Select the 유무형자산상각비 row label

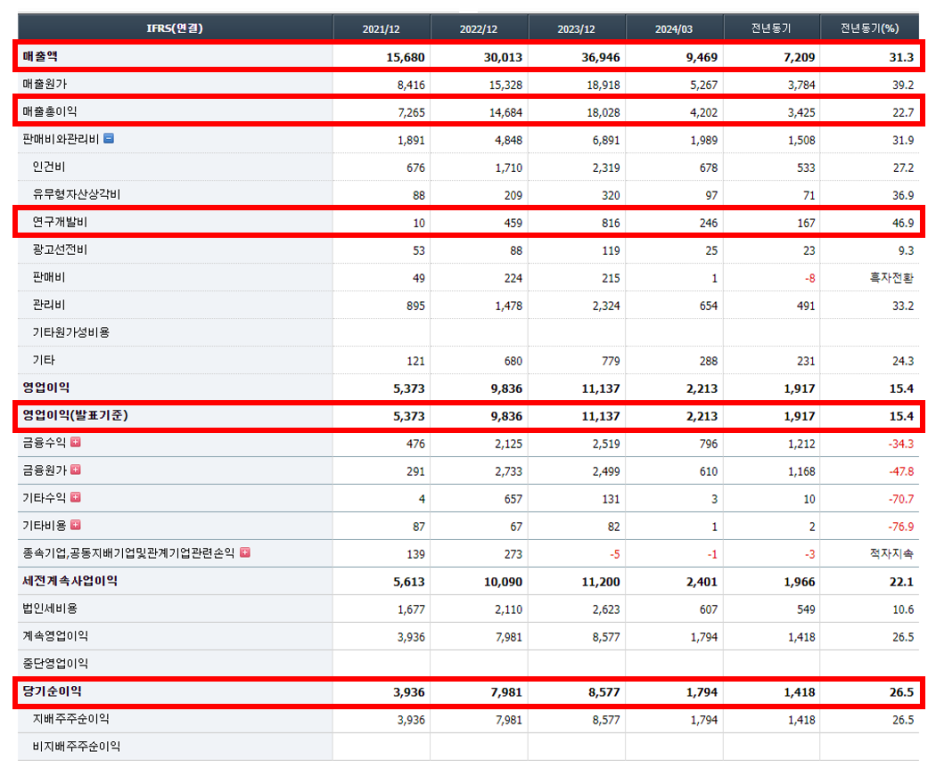(x=76, y=194)
